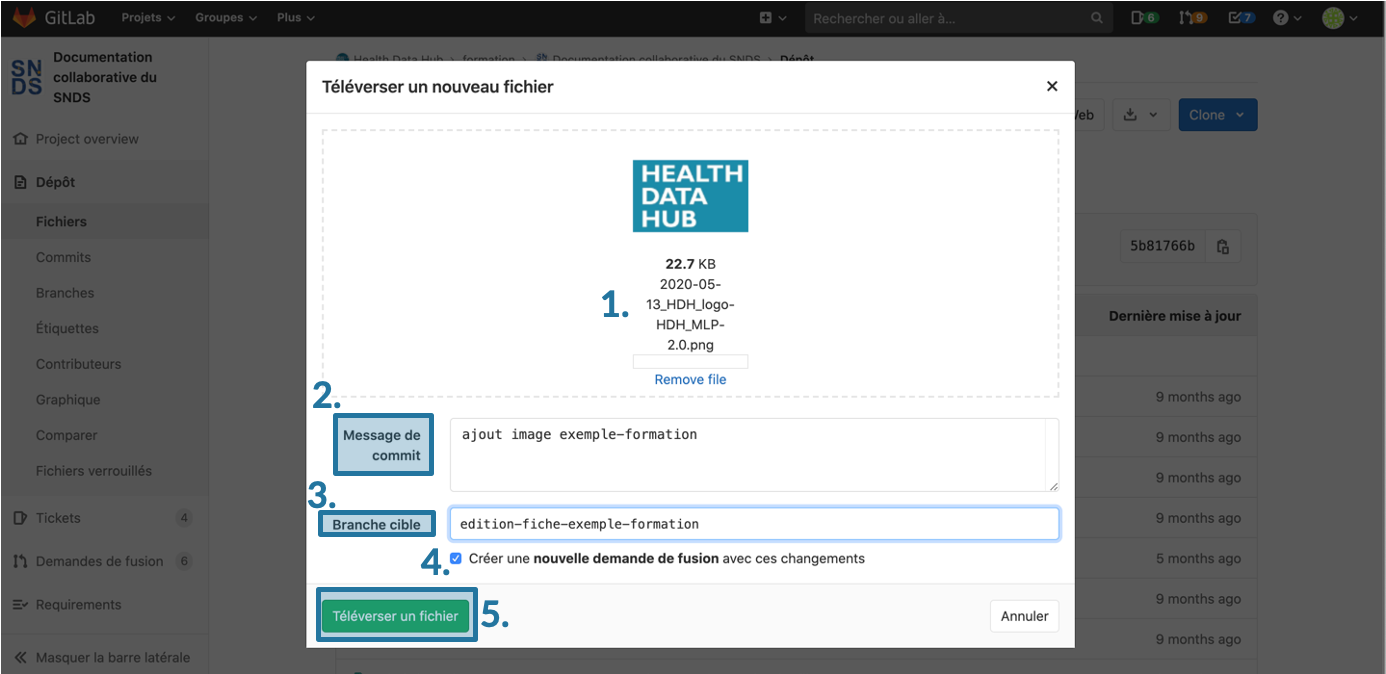The height and width of the screenshot is (674, 1386).
Task: Click the Téléverser un fichier button
Action: 396,616
